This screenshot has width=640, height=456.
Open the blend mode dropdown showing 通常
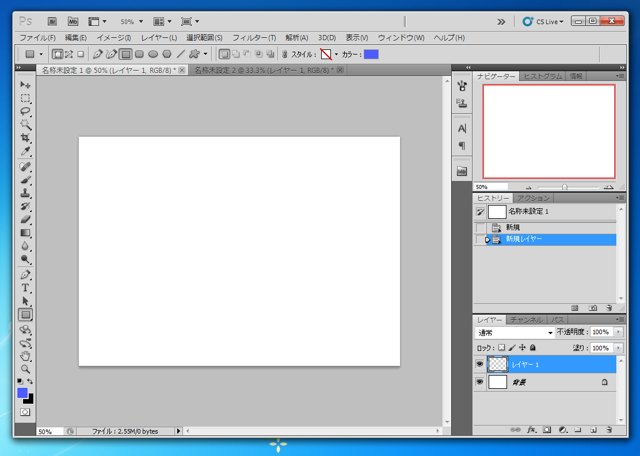tap(515, 332)
